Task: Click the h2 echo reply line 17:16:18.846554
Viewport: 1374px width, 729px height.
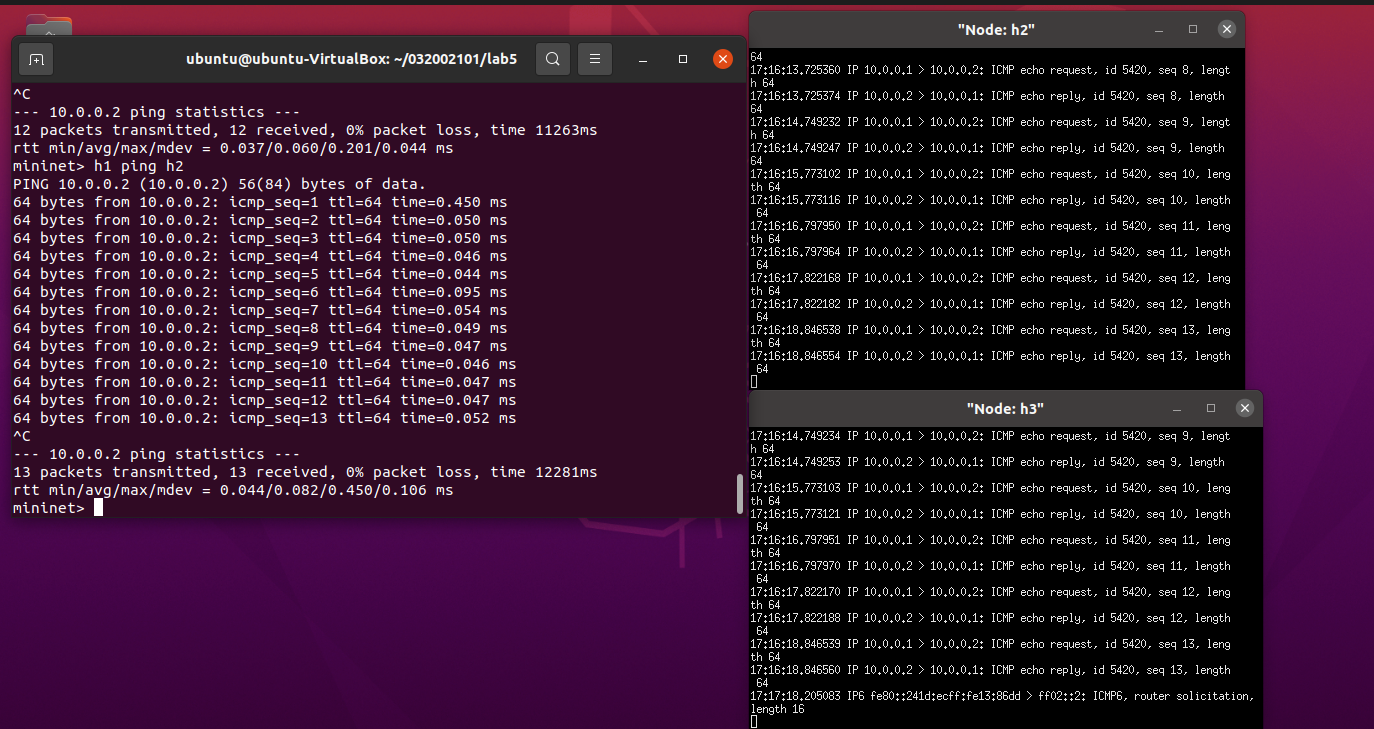Action: tap(990, 356)
